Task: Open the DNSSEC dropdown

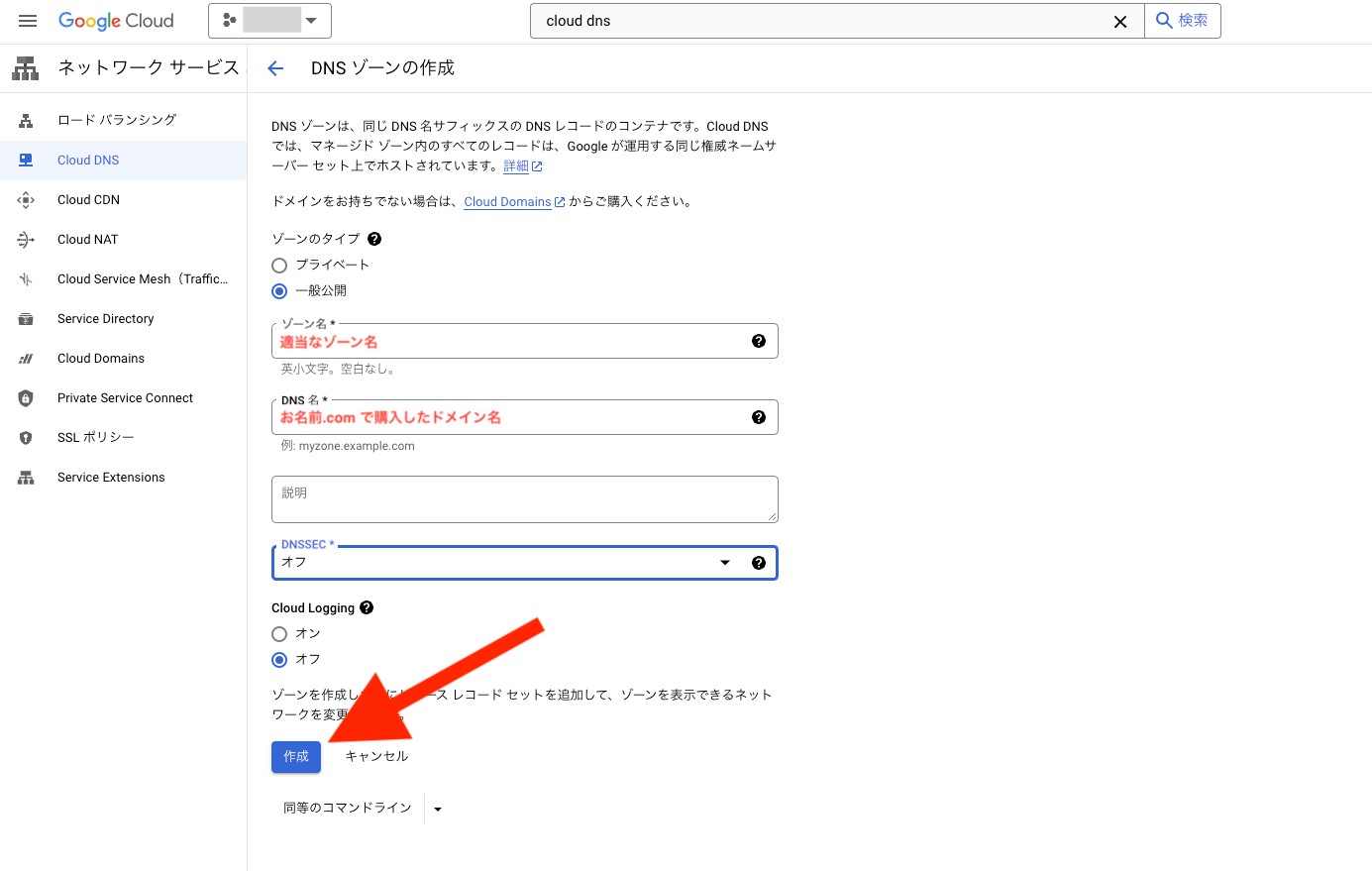Action: (x=724, y=562)
